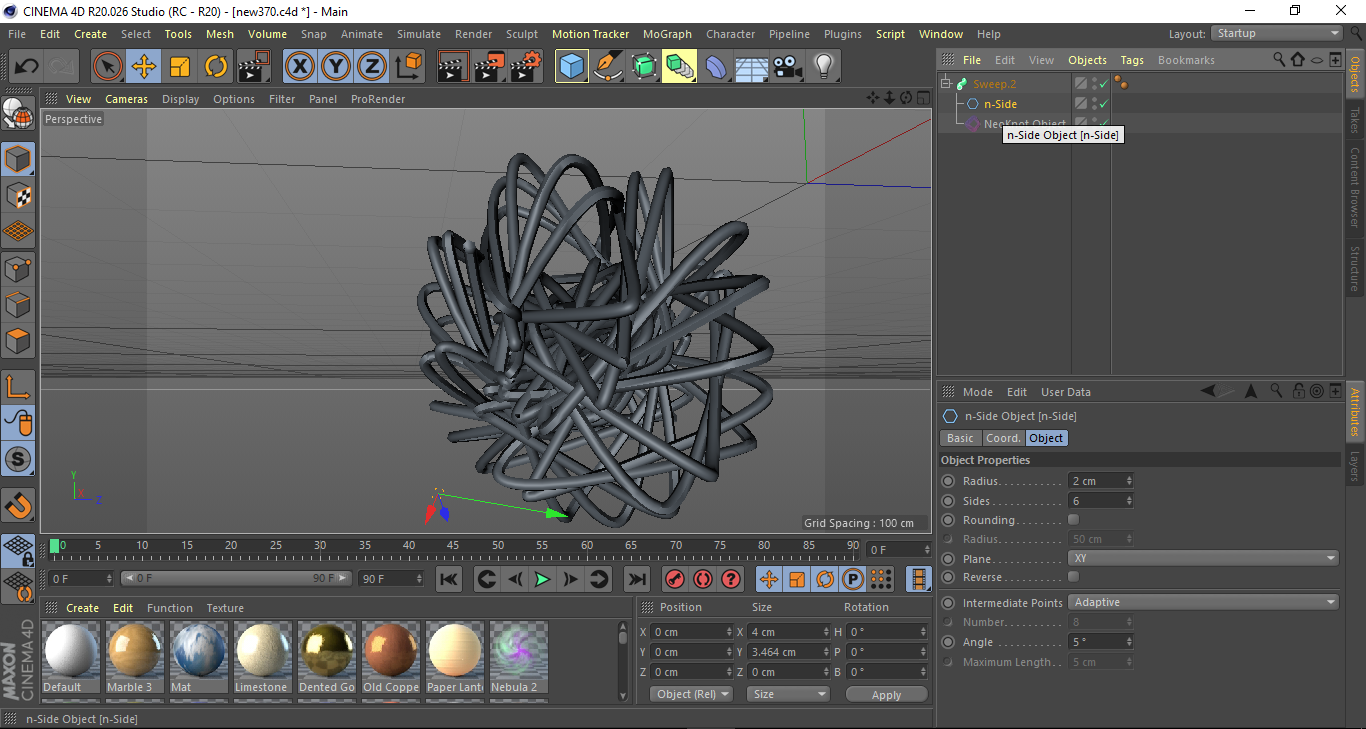Add a Light object

pyautogui.click(x=823, y=67)
